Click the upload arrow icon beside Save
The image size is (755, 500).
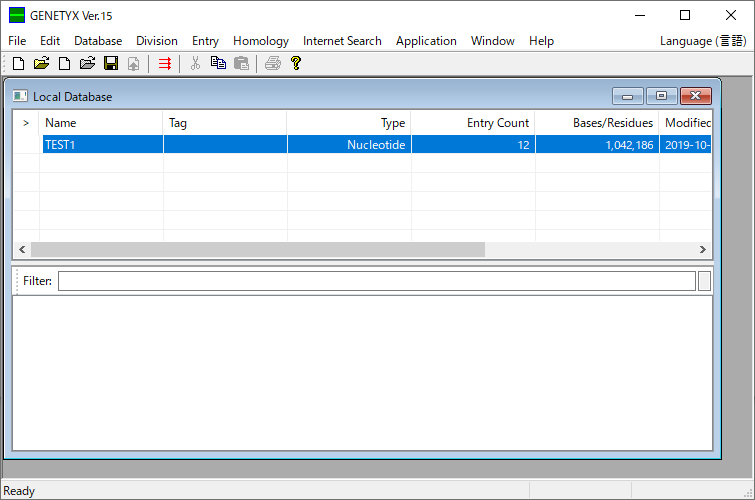133,63
